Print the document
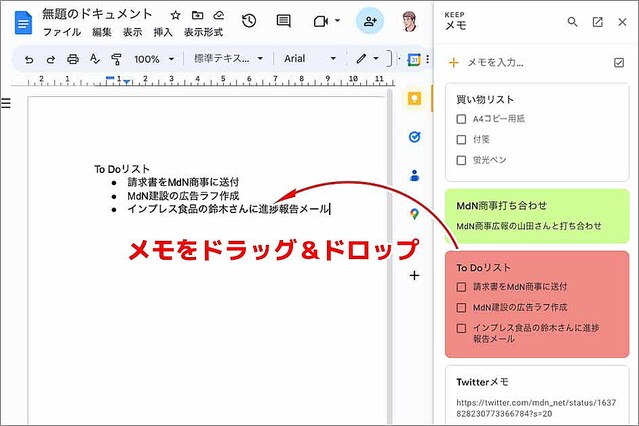This screenshot has height=426, width=639. pos(73,60)
